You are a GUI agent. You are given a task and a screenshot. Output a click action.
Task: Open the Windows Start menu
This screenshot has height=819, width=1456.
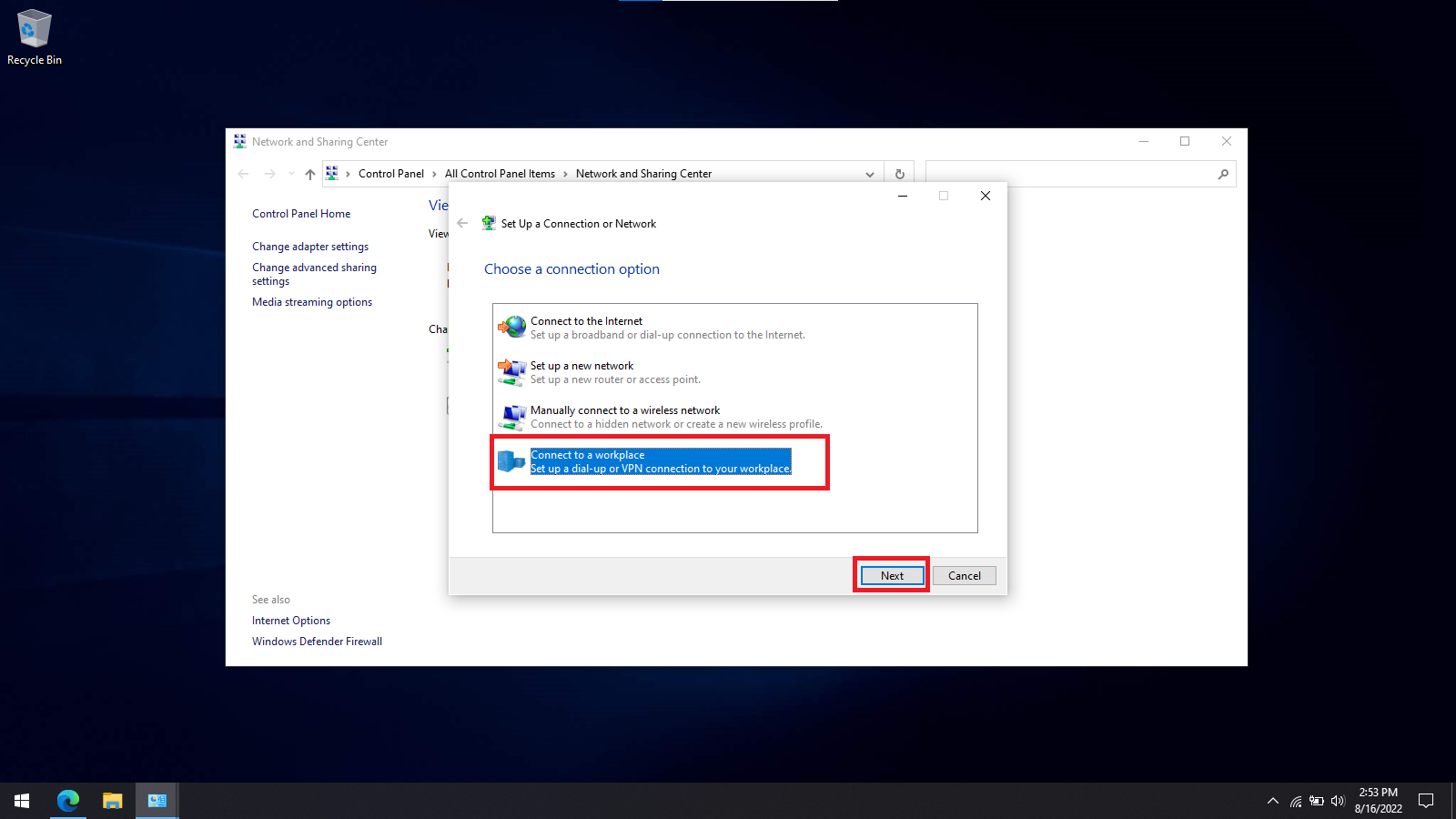click(x=22, y=801)
